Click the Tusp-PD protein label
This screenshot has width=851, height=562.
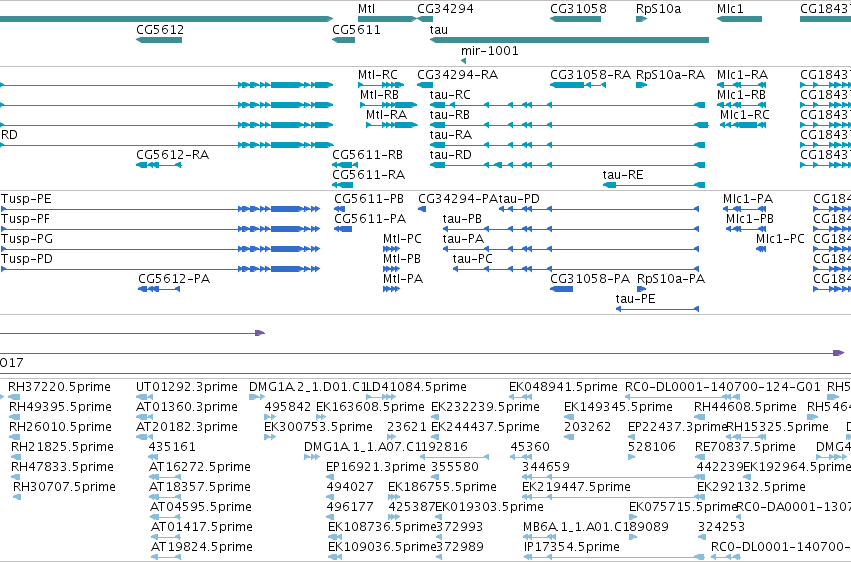tap(27, 259)
